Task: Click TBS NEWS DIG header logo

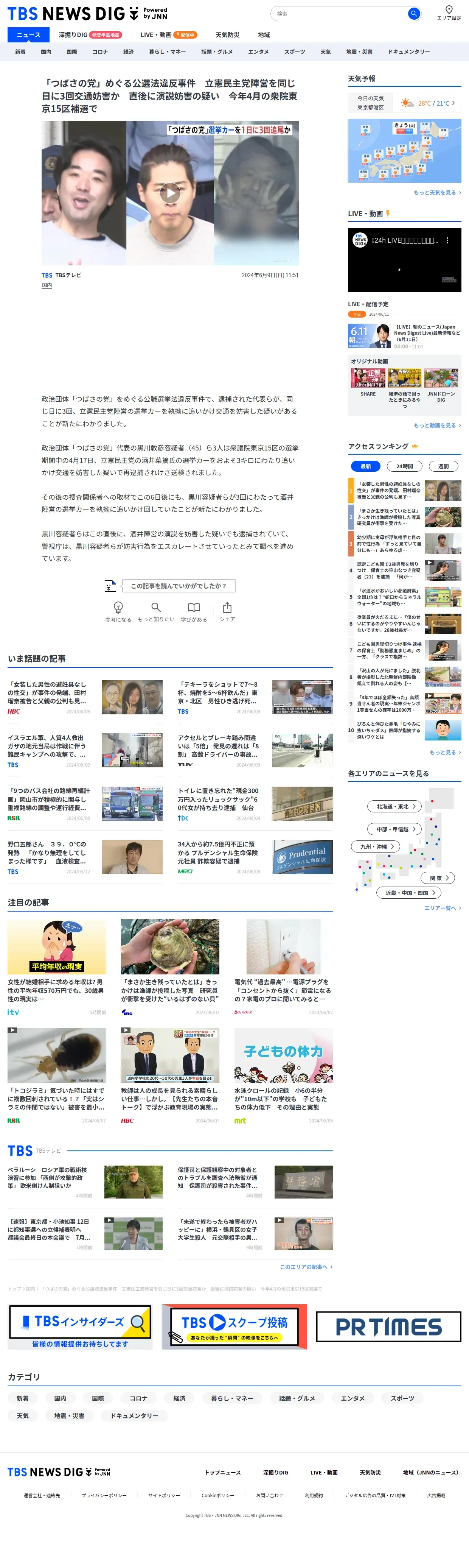Action: (87, 13)
